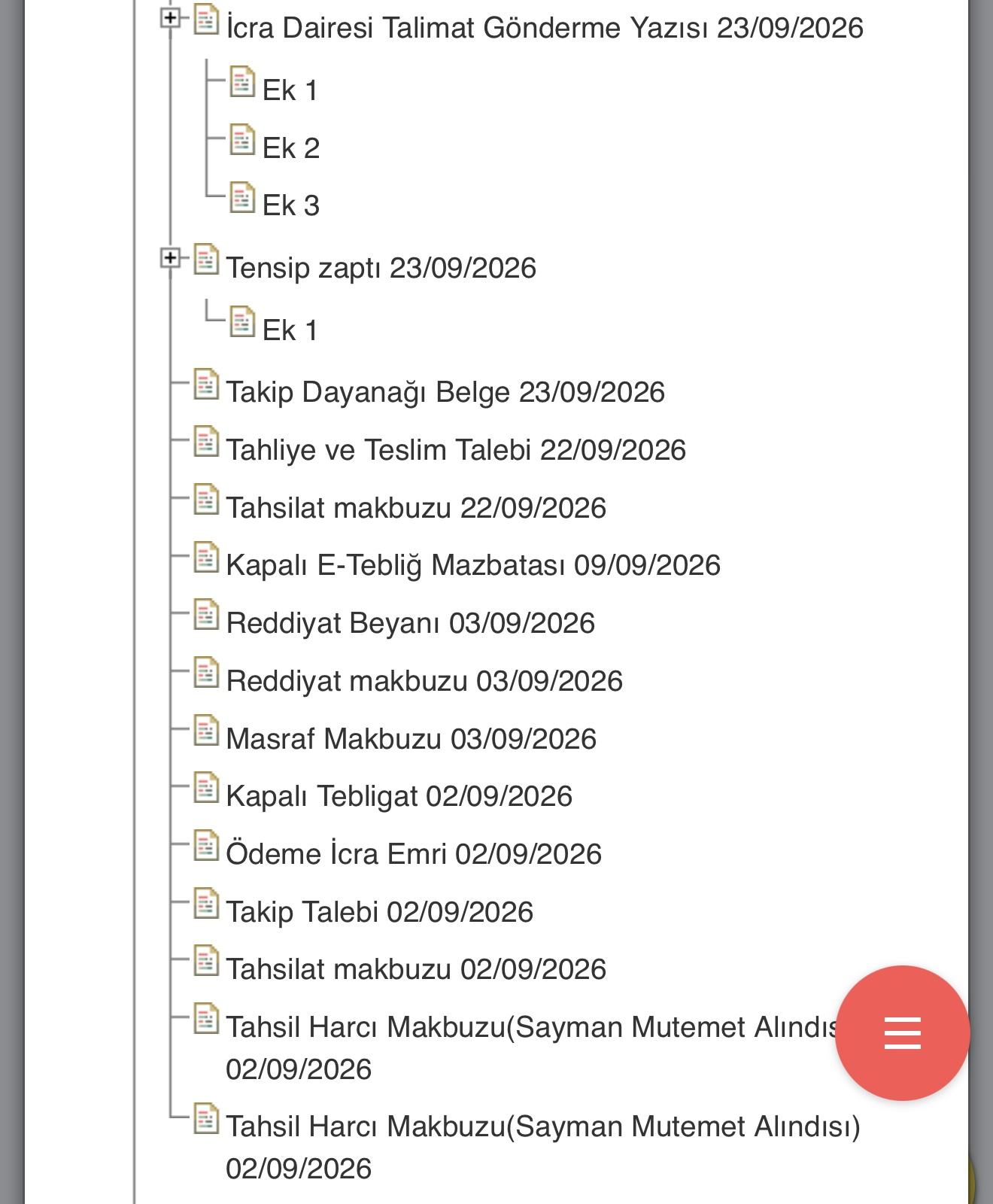Click the document icon of Takip Dayanağı Belge

click(206, 384)
